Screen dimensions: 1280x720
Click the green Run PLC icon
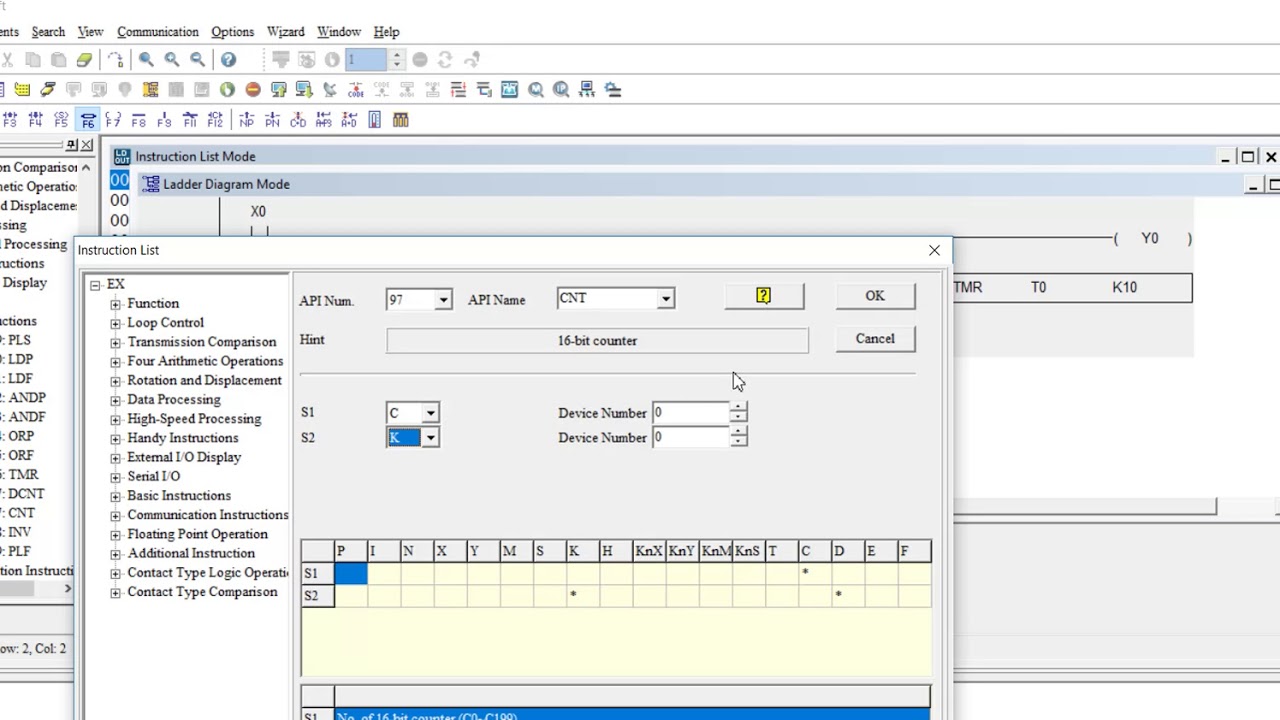tap(227, 90)
